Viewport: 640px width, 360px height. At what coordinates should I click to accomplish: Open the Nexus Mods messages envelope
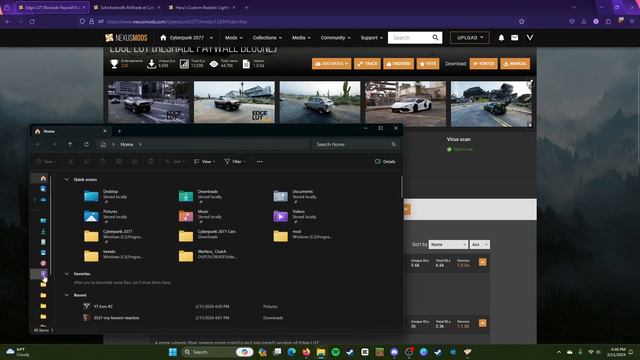pos(515,38)
